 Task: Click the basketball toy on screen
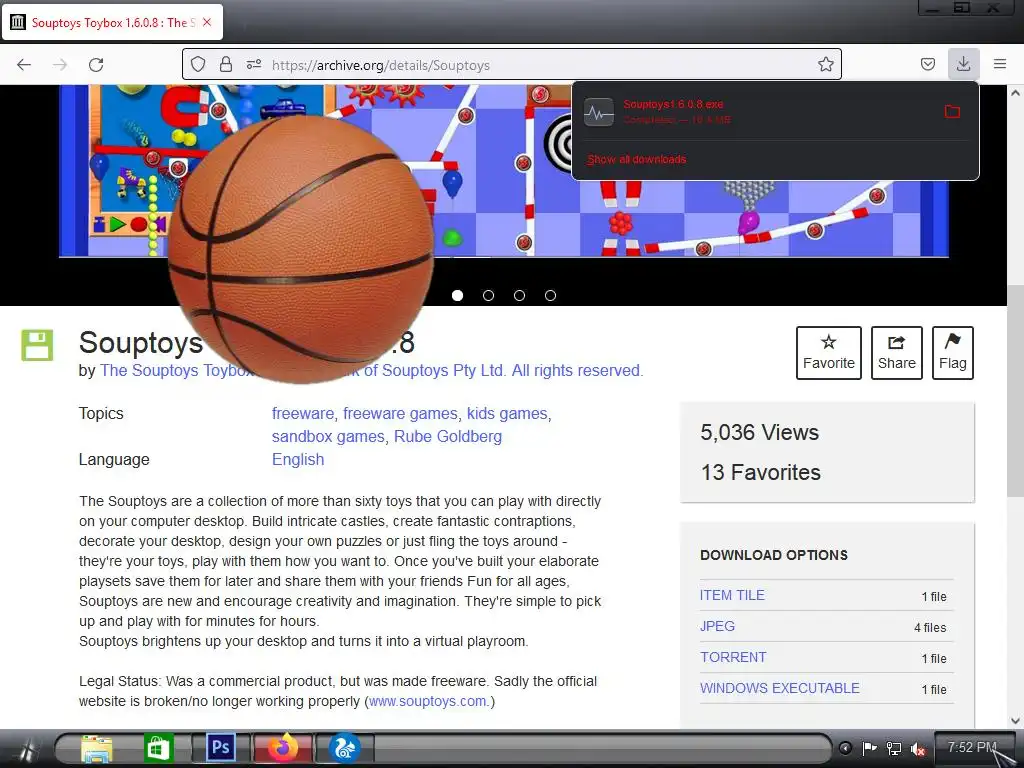tap(301, 249)
